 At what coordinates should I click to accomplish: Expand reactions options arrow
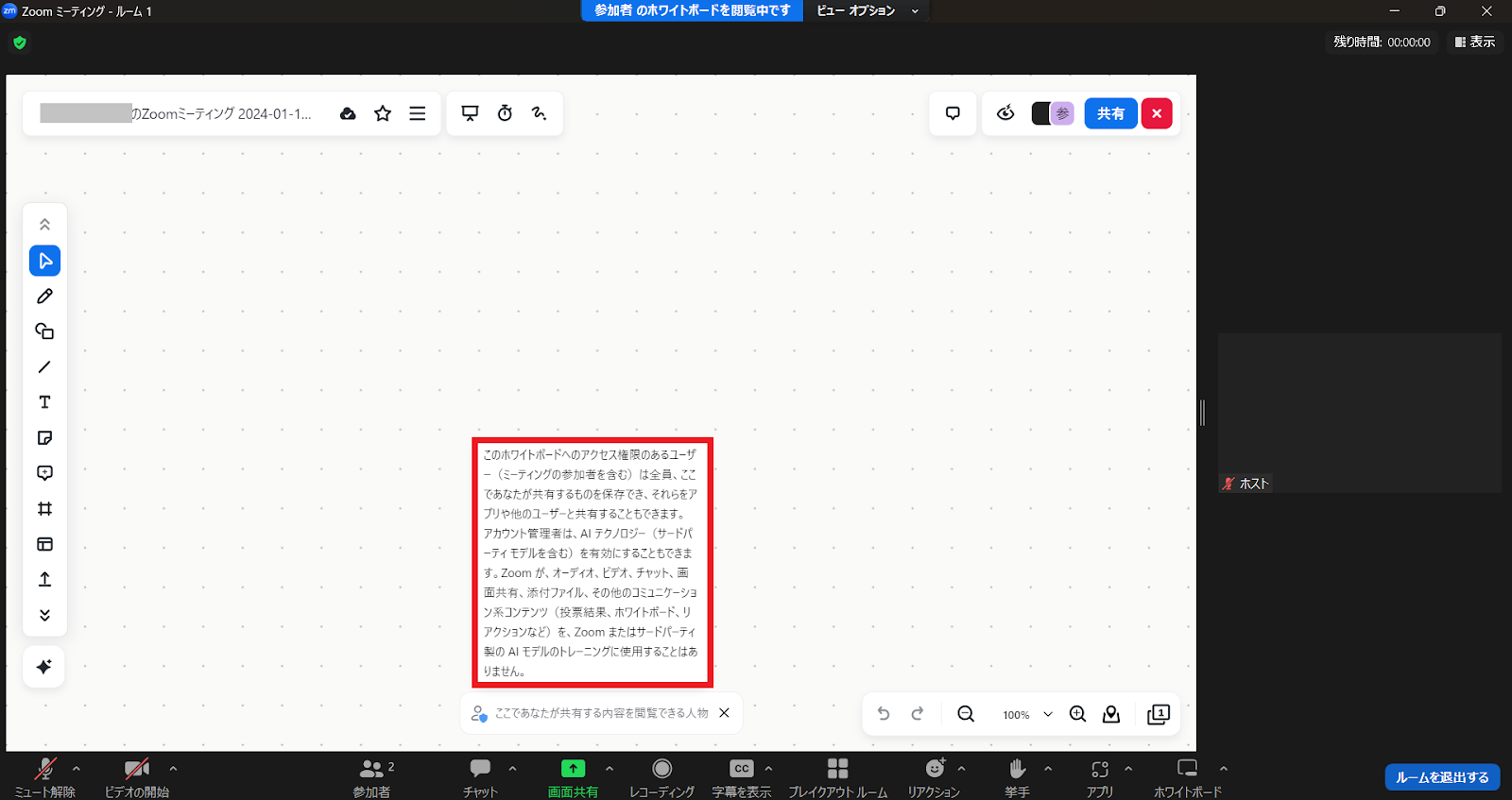coord(961,769)
